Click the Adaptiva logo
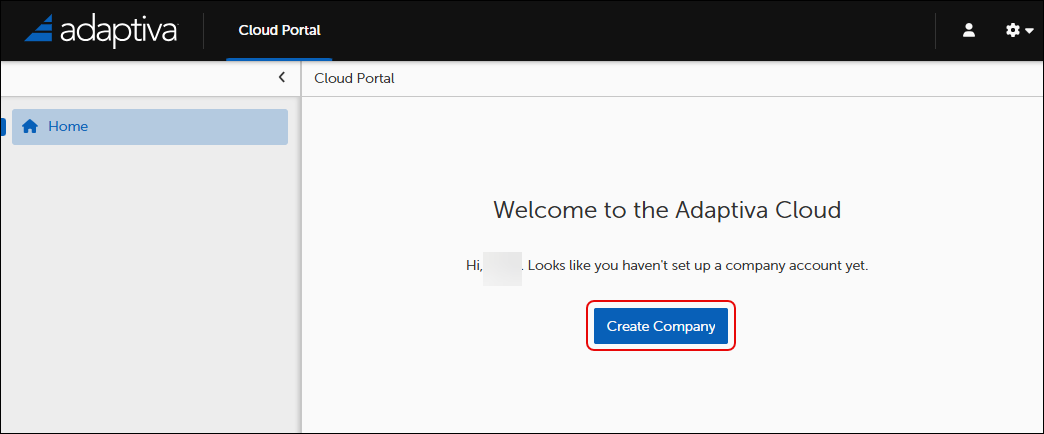Screen dimensions: 1044x434 coord(101,31)
